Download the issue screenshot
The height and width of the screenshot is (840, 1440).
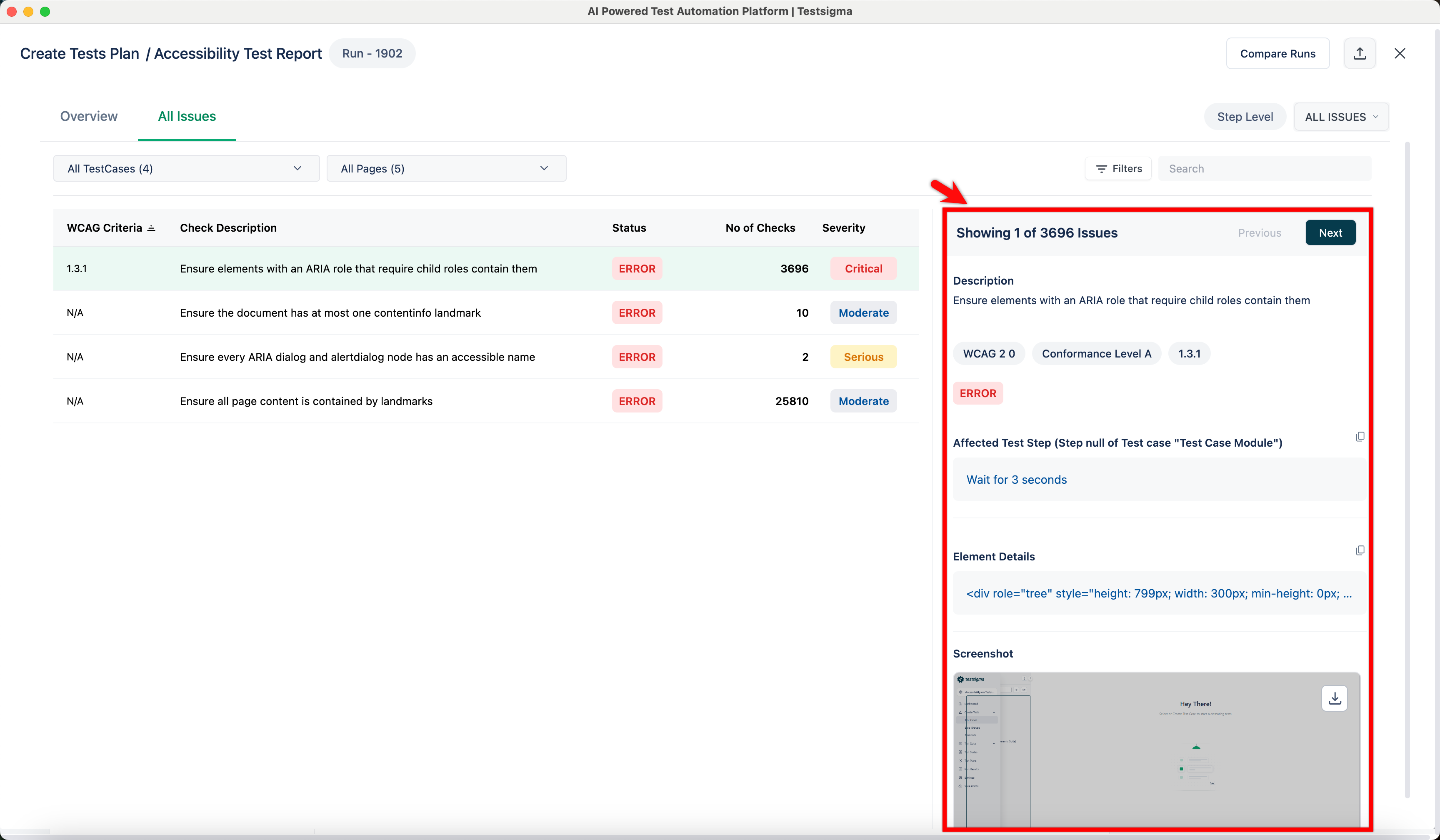(x=1334, y=698)
